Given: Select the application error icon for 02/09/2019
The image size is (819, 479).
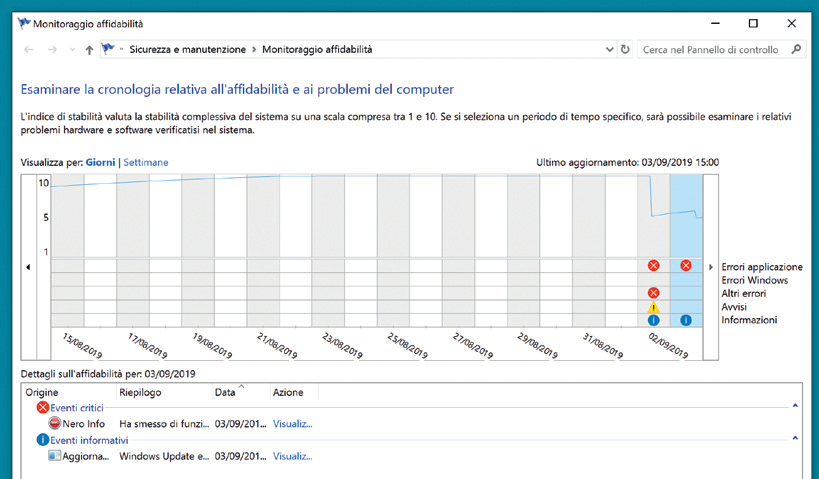Looking at the screenshot, I should pos(653,265).
